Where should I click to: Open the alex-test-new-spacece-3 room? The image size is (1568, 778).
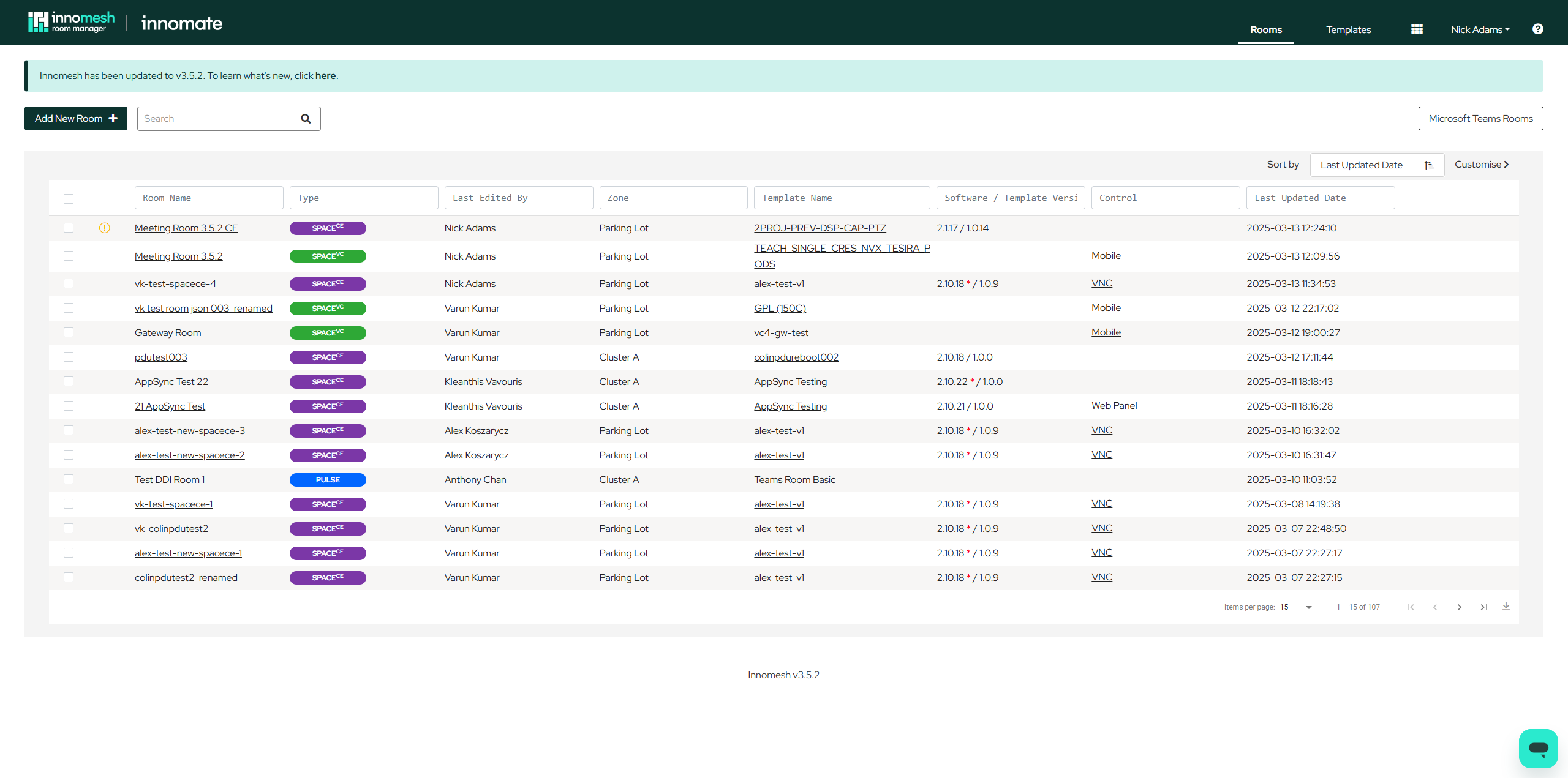(190, 431)
